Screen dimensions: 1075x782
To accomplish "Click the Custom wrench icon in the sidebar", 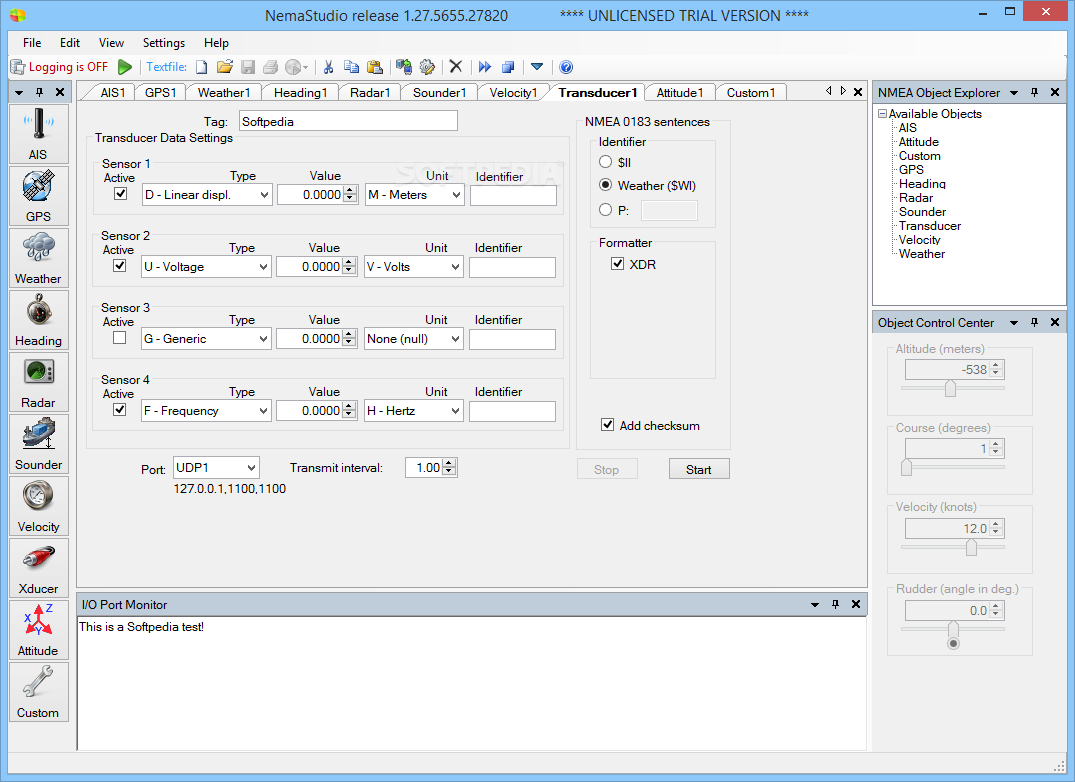I will [38, 692].
